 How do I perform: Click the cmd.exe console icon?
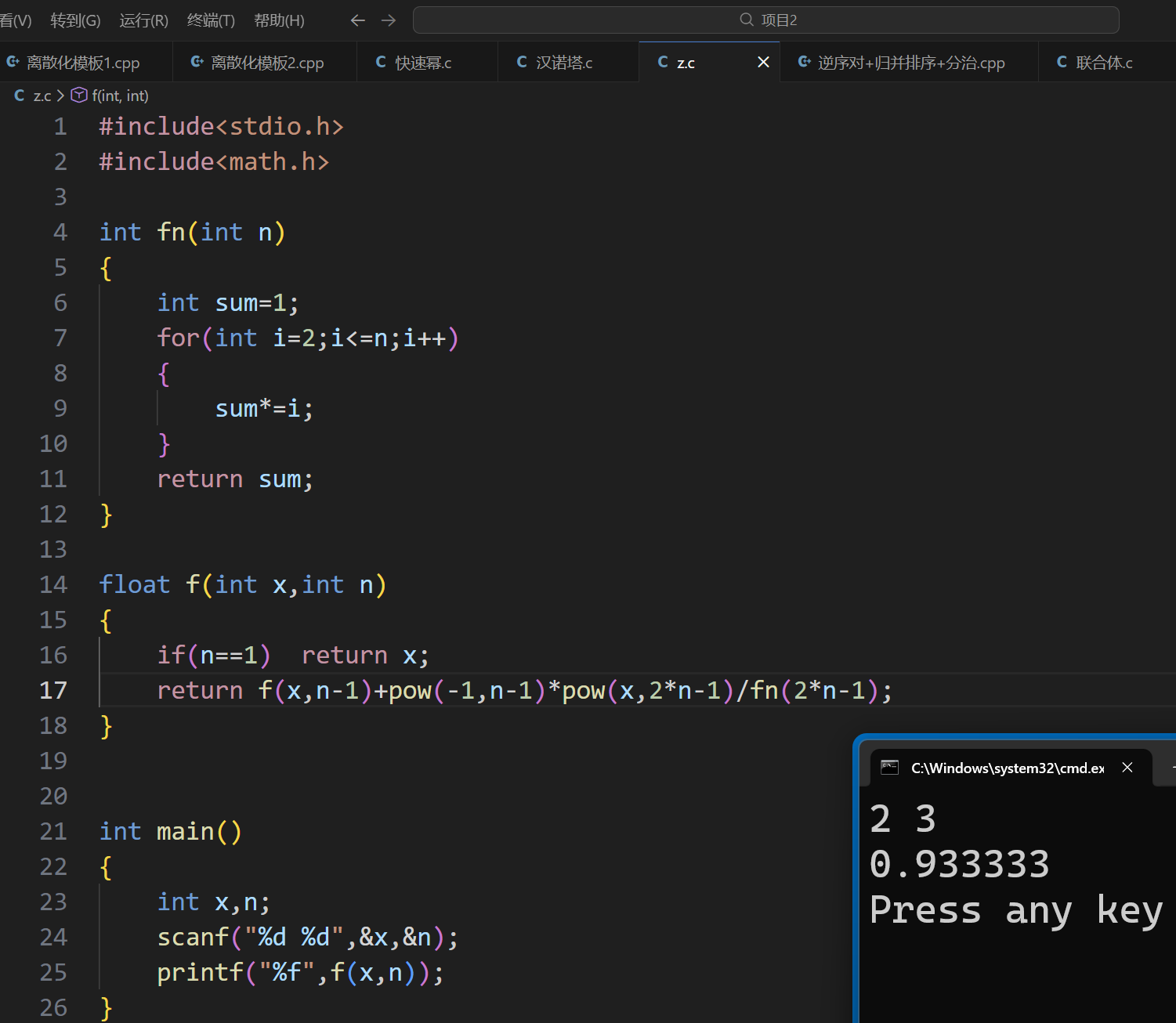889,768
